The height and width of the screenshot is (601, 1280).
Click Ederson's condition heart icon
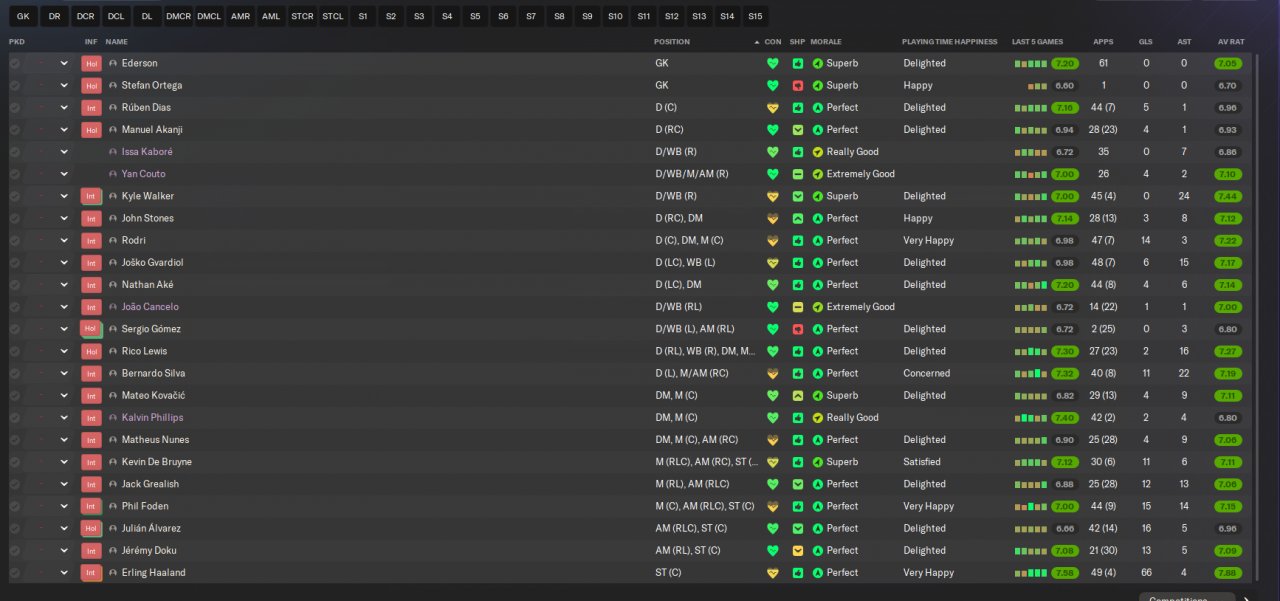tap(772, 63)
